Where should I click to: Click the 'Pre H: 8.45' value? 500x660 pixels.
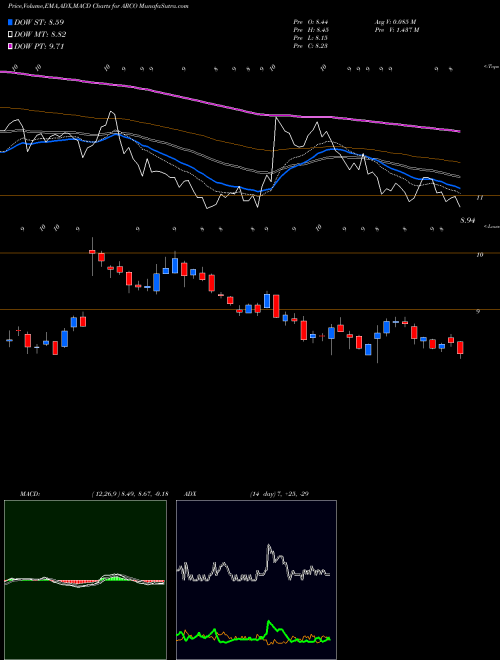point(311,30)
